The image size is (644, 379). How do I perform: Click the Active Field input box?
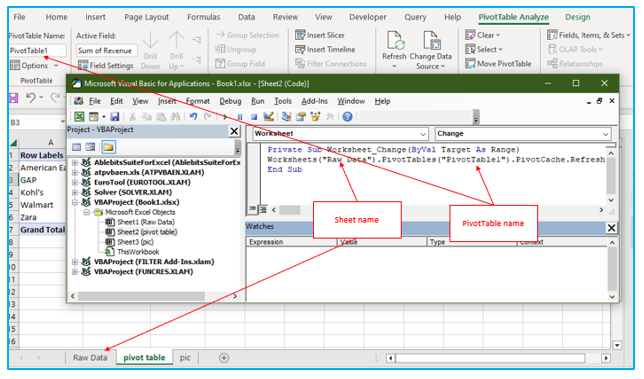click(x=107, y=51)
